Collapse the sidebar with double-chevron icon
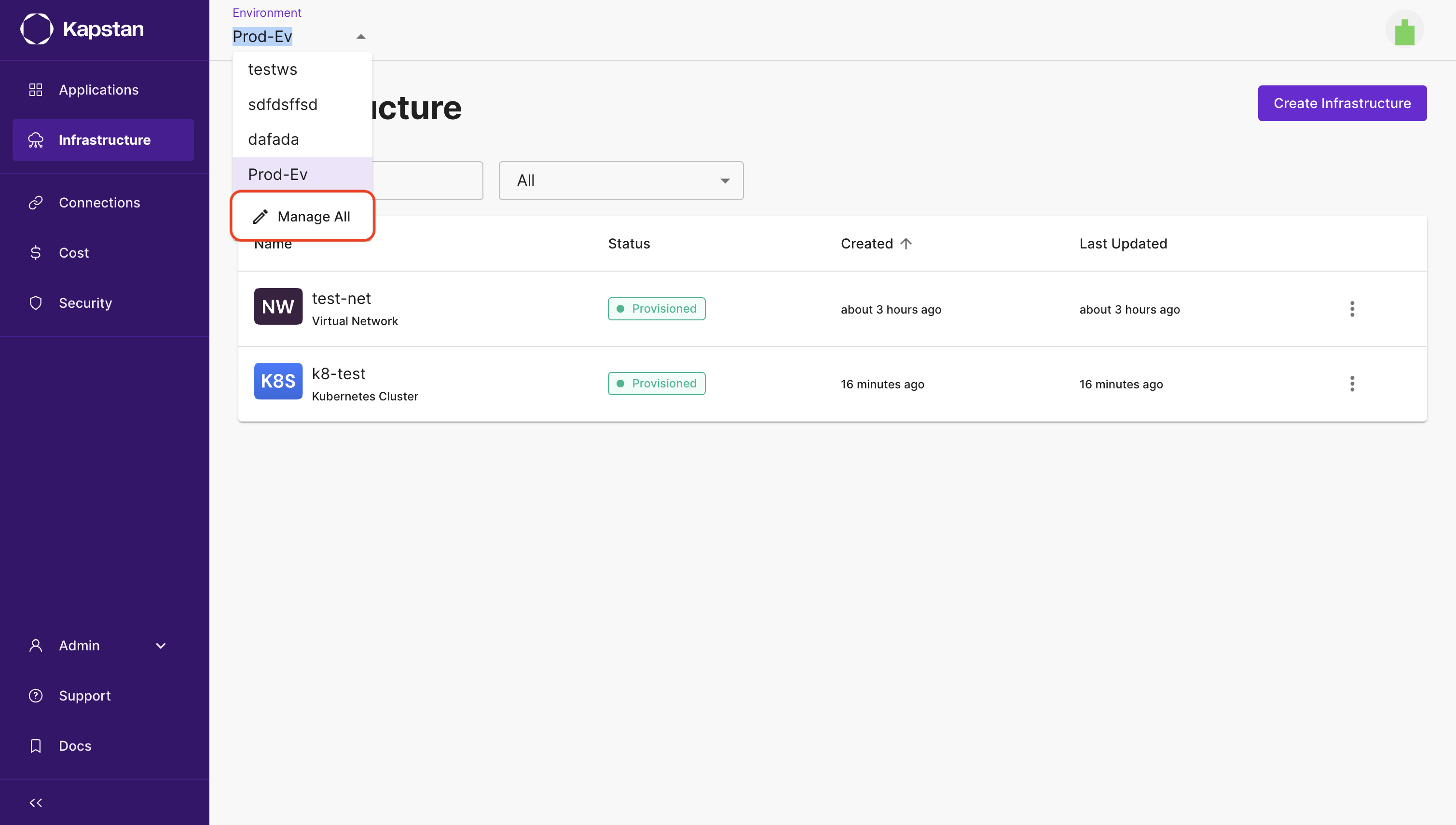Viewport: 1456px width, 825px height. click(36, 802)
